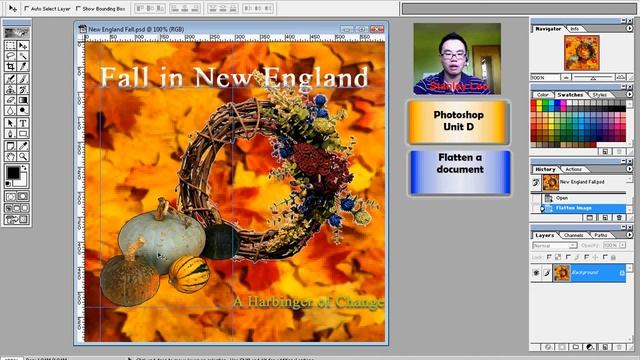Select the Rectangular Marquee tool
The image size is (640, 360).
pos(10,45)
